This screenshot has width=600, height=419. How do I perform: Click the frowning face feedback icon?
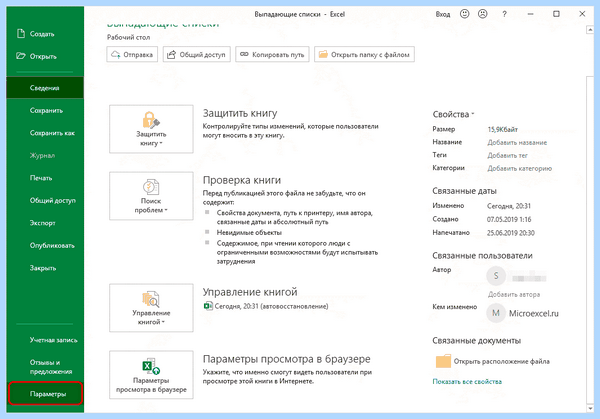483,14
